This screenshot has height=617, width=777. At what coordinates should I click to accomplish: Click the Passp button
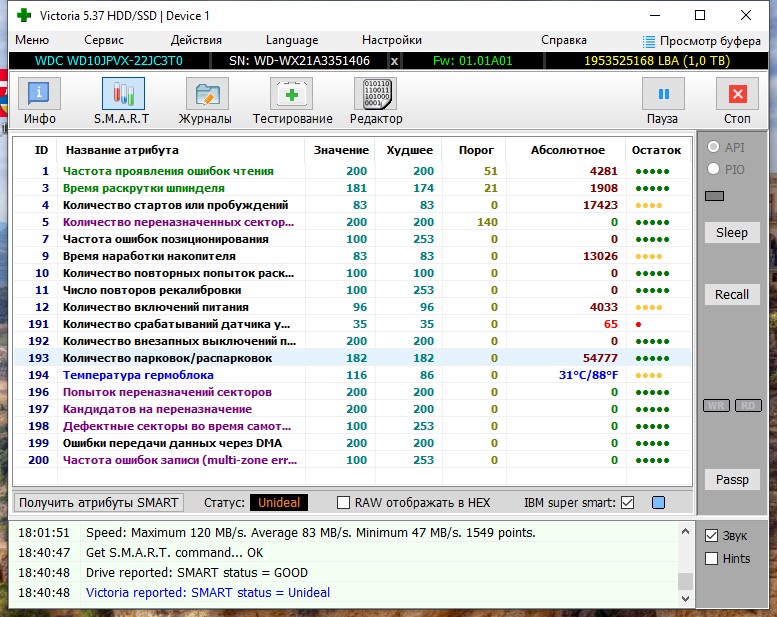click(x=732, y=480)
